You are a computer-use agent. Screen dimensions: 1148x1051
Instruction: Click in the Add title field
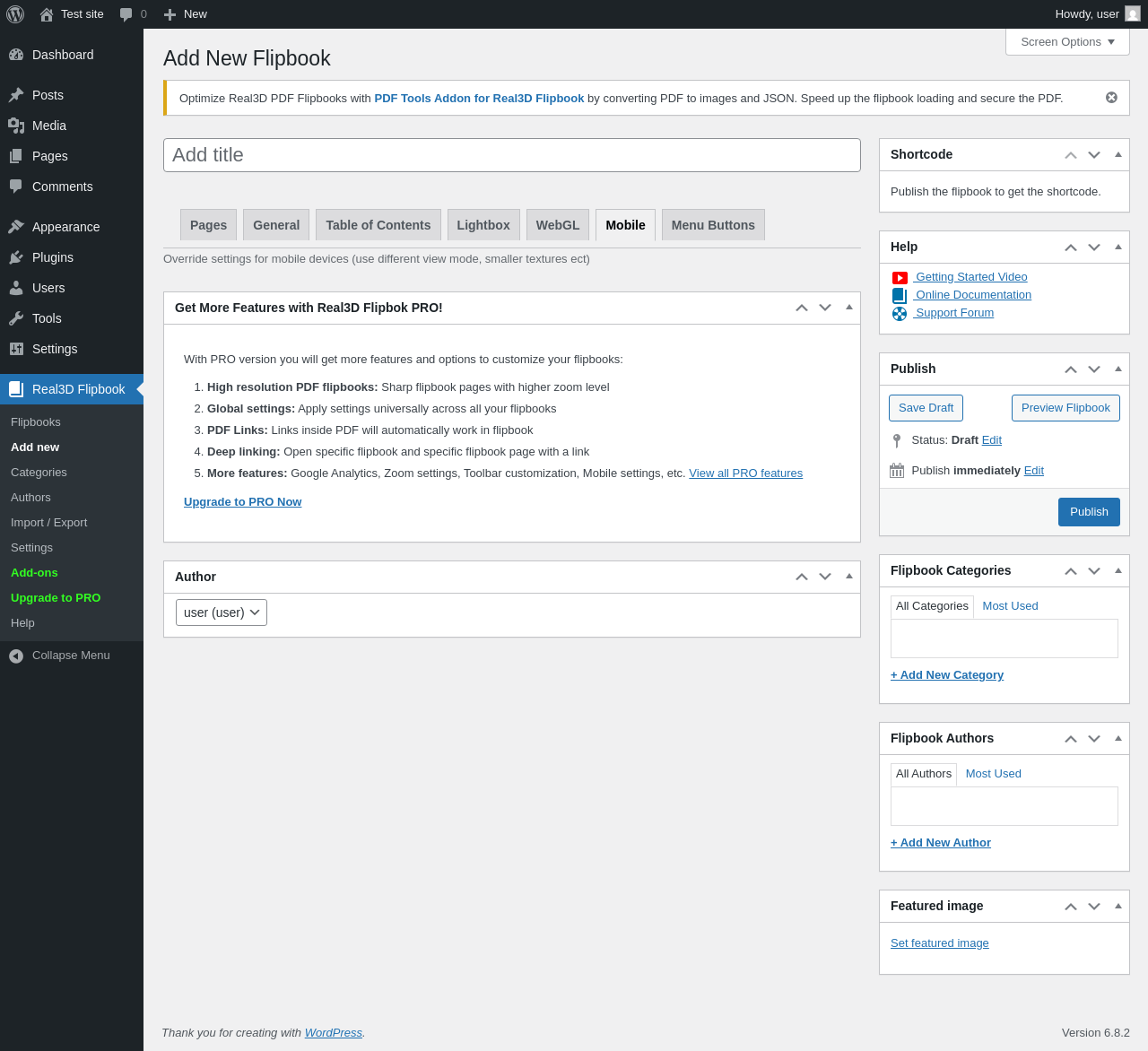(x=512, y=155)
